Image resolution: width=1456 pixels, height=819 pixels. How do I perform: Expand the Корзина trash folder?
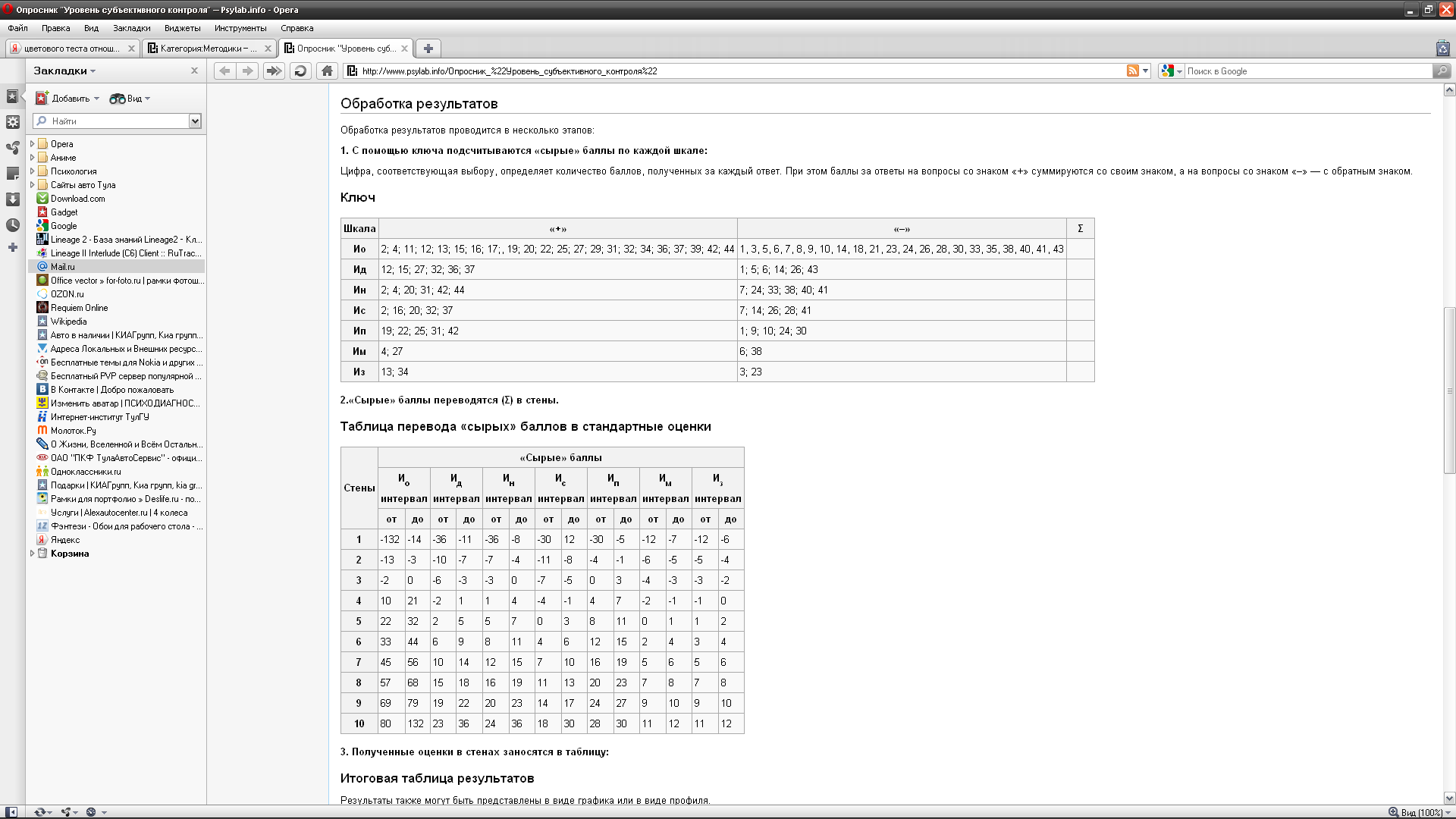[32, 553]
